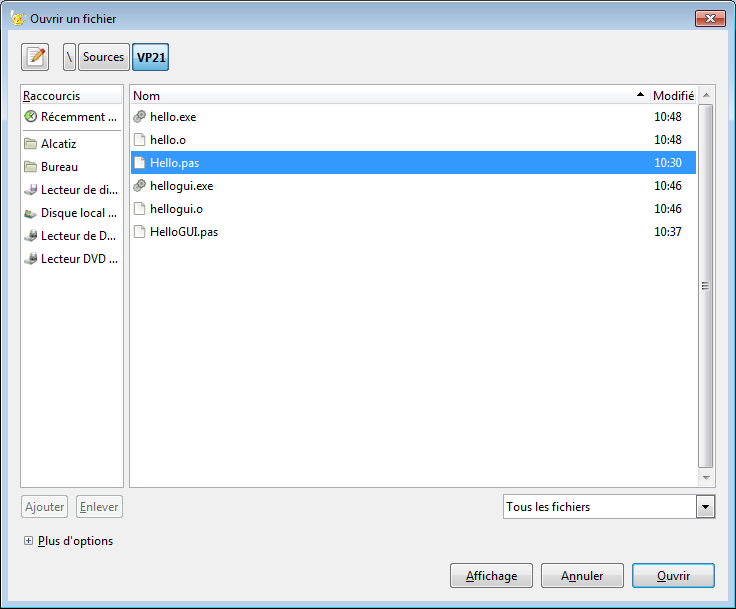The height and width of the screenshot is (609, 736).
Task: Select the VP21 path segment button
Action: [x=151, y=57]
